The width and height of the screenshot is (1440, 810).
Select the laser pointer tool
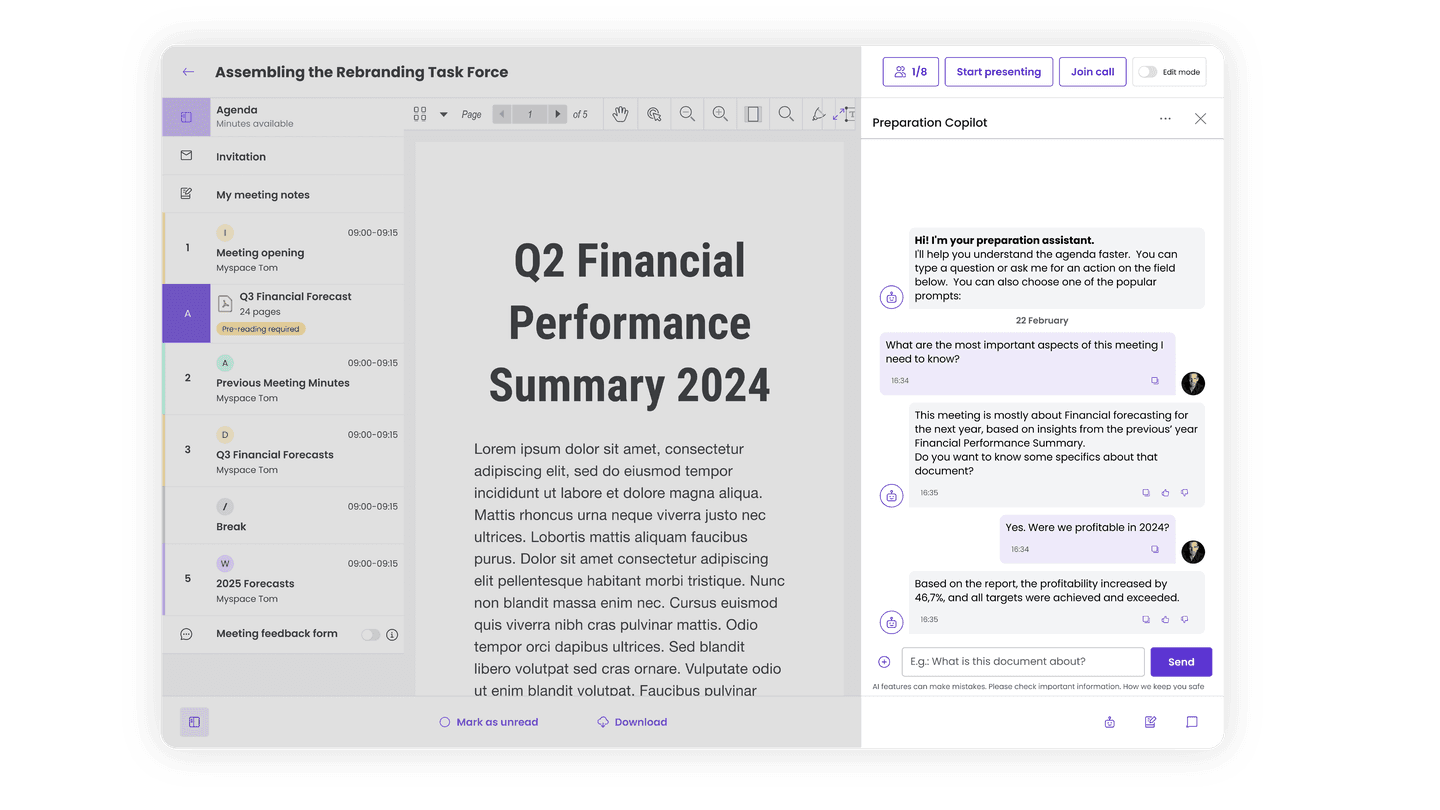(x=654, y=113)
